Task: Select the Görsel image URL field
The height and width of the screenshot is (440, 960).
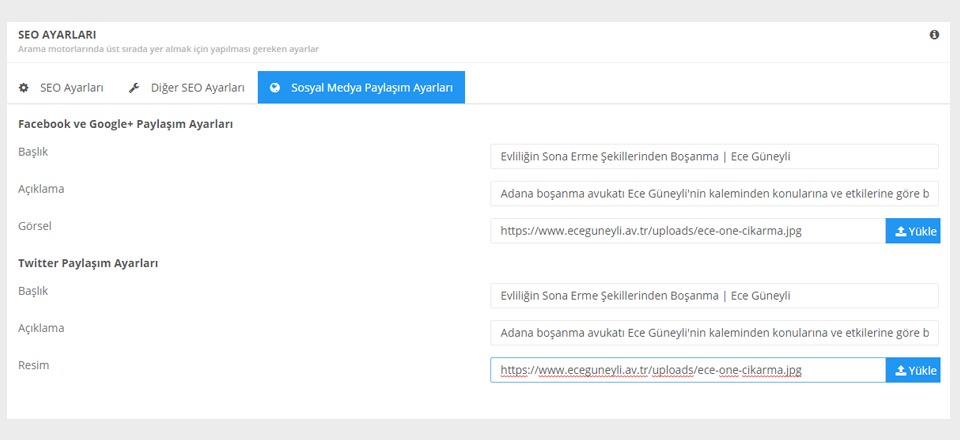Action: point(688,231)
